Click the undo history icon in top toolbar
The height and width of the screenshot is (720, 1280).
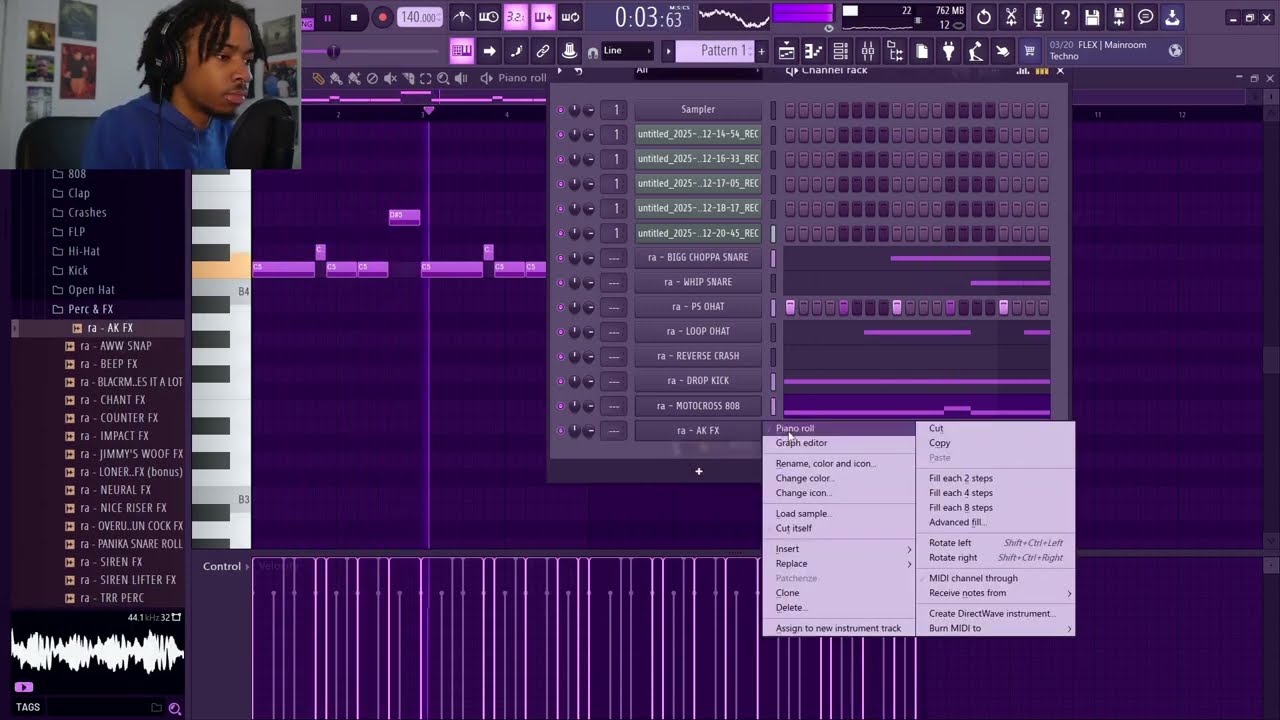tap(984, 17)
